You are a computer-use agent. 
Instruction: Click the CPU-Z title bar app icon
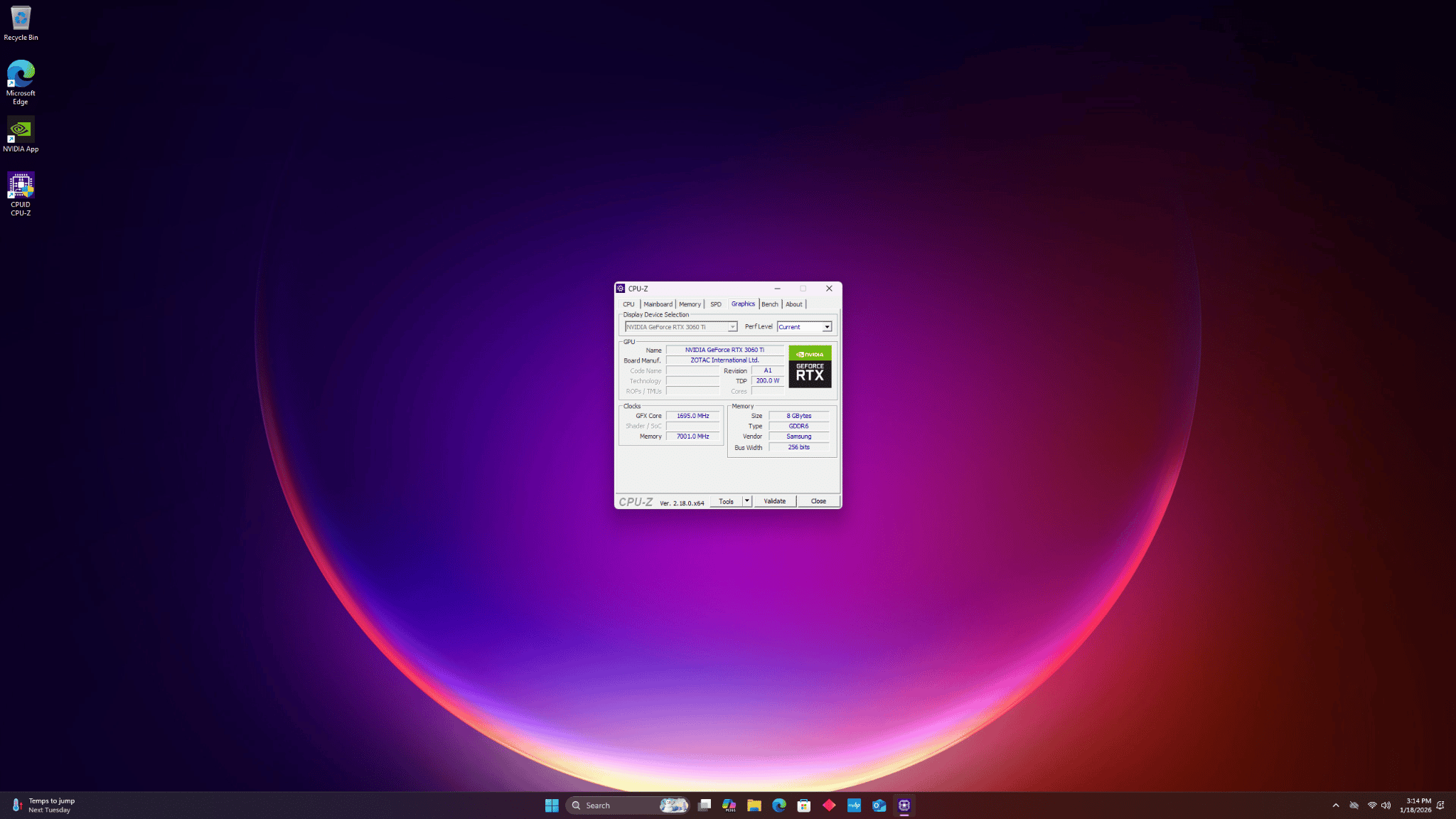click(621, 289)
